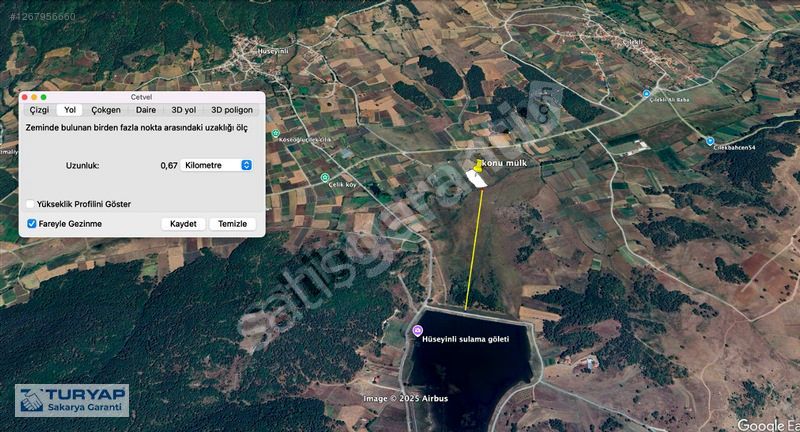This screenshot has height=432, width=800.
Task: Click the white highlighted property polygon
Action: click(477, 179)
